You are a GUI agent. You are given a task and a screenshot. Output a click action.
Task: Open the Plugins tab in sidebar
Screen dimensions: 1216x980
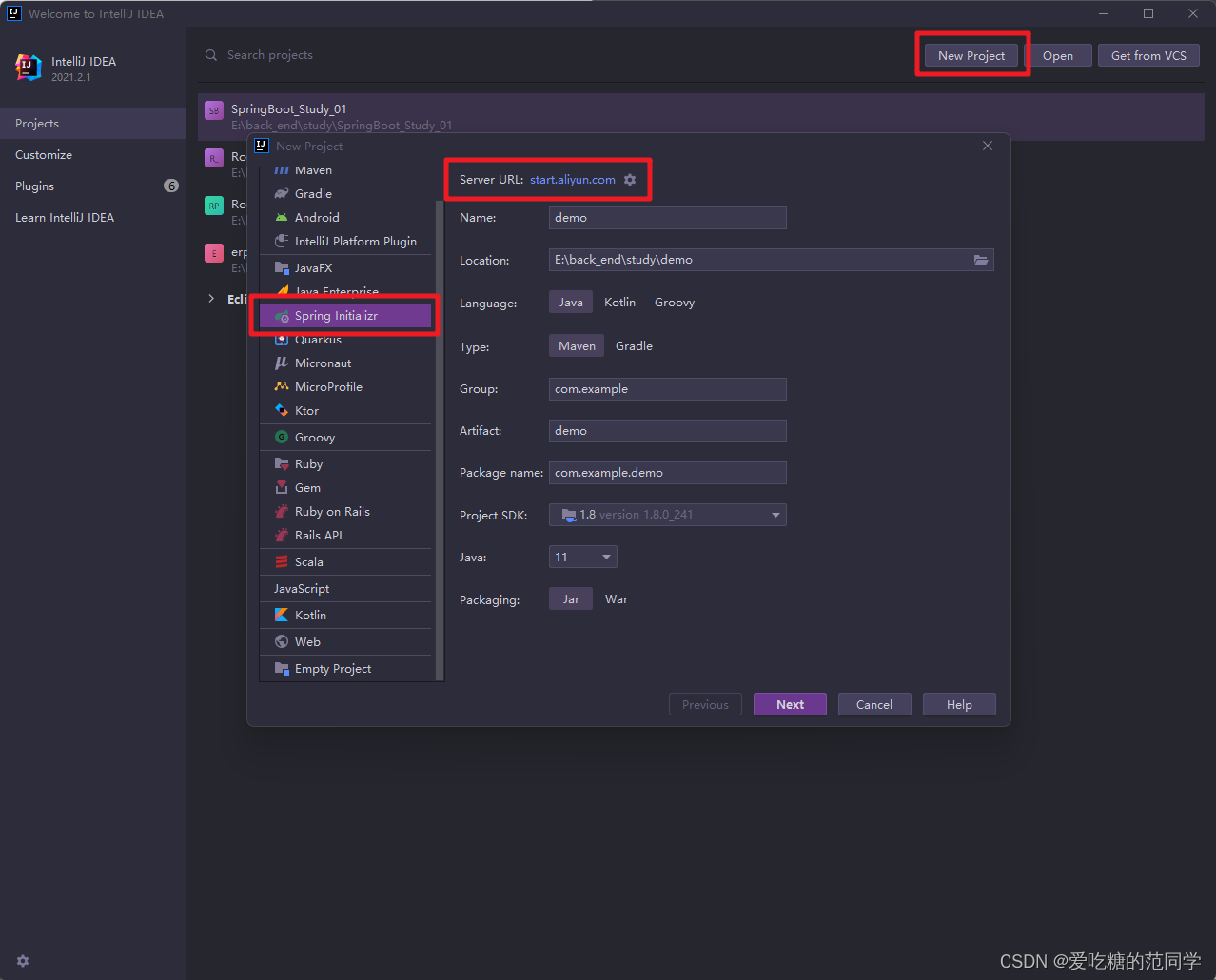[93, 186]
